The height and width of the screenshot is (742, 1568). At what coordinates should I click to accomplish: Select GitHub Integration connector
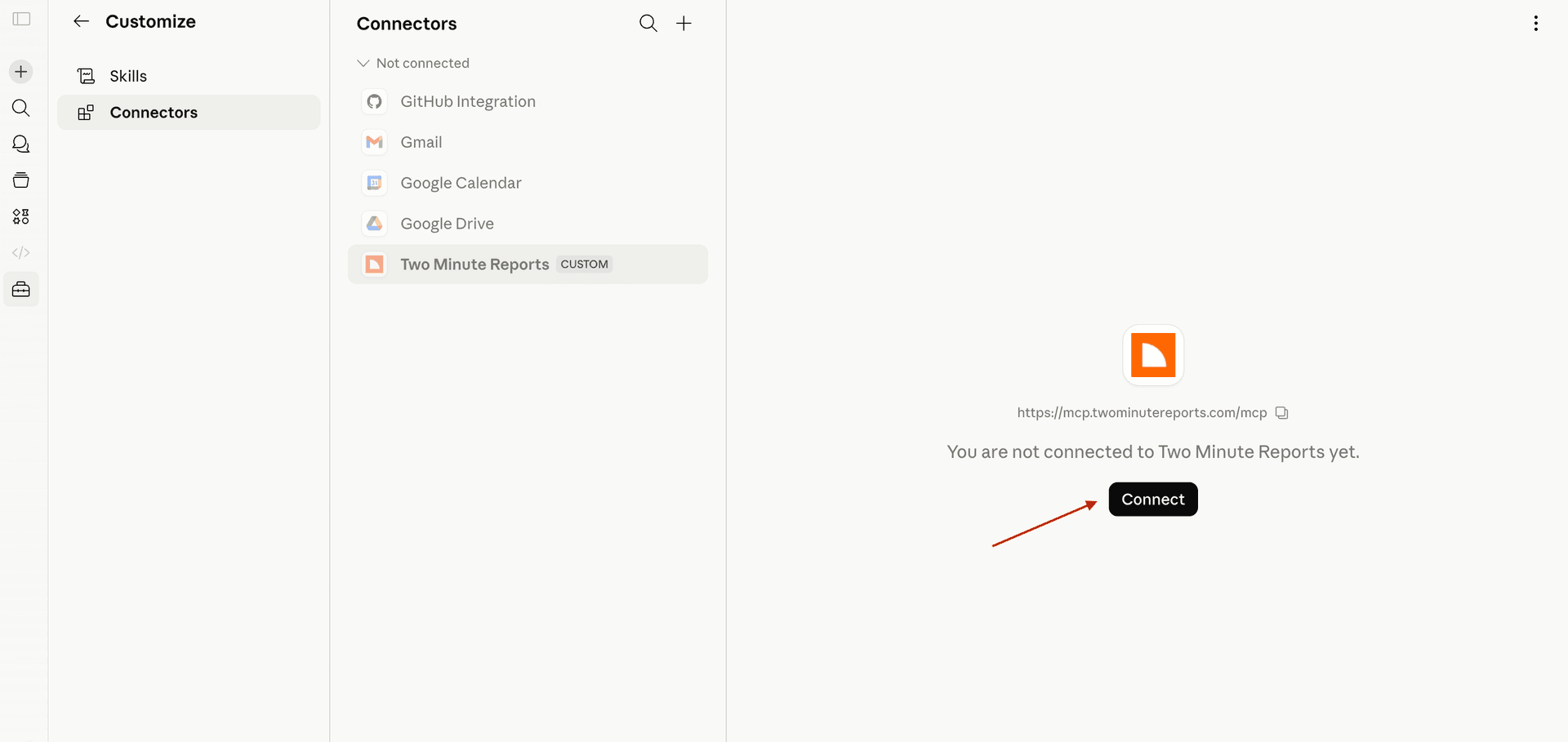pos(528,101)
